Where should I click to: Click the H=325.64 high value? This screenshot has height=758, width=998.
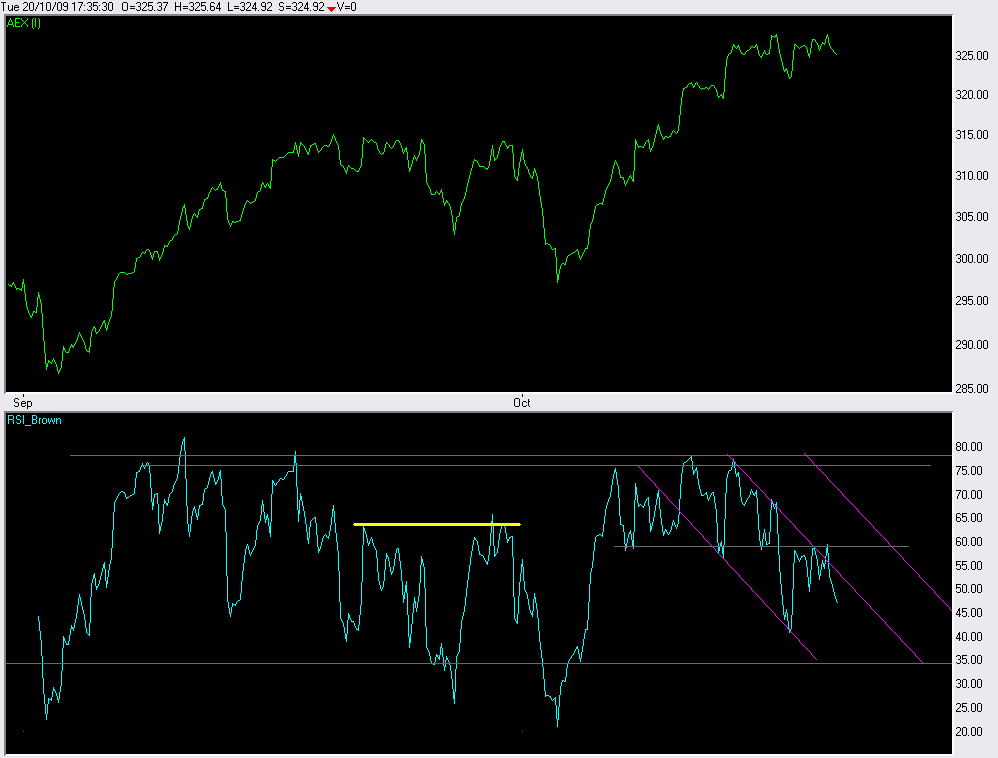208,7
